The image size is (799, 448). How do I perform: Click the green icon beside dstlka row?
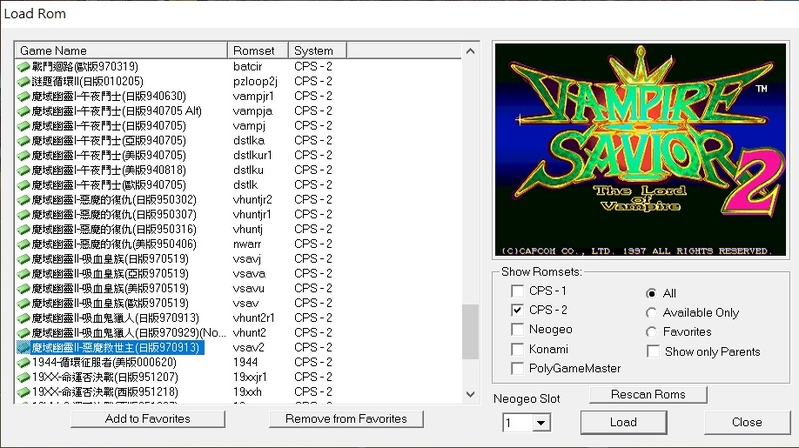(x=23, y=141)
